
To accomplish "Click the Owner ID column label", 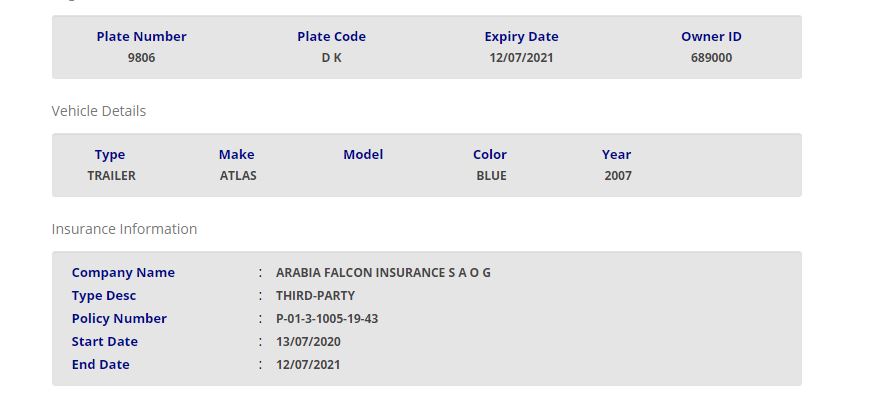I will pyautogui.click(x=711, y=37).
